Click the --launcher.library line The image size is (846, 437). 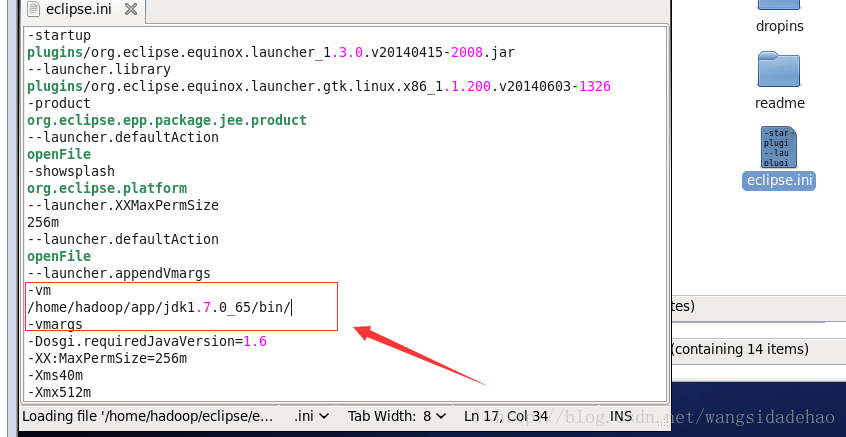99,70
